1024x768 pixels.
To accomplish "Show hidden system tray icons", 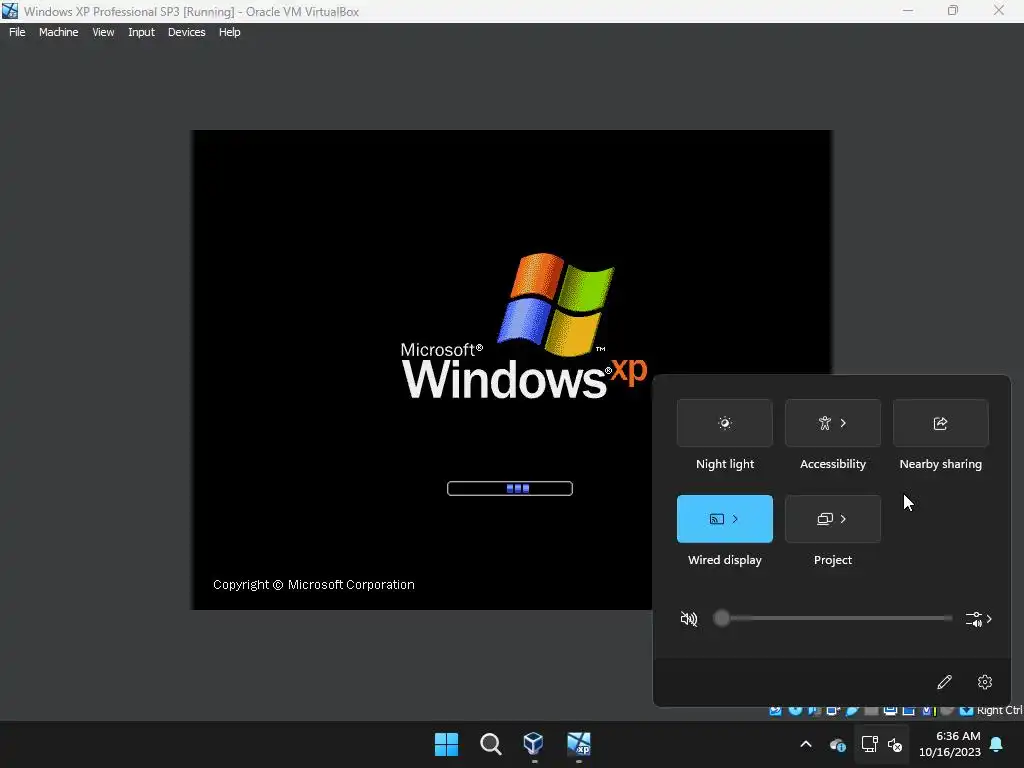I will 806,744.
